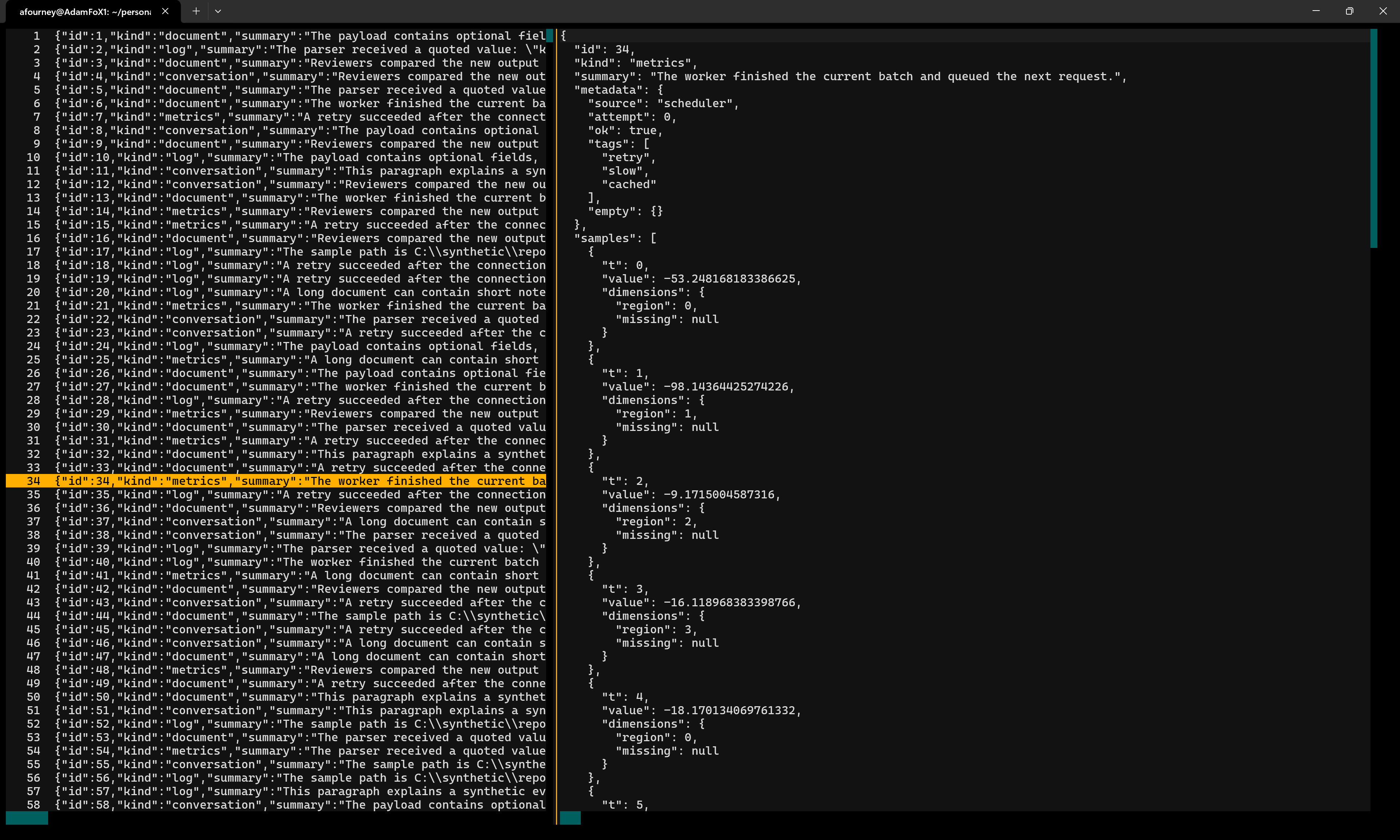The height and width of the screenshot is (840, 1400).
Task: Close the afourney@AdamFoX1 terminal tab
Action: tap(165, 11)
